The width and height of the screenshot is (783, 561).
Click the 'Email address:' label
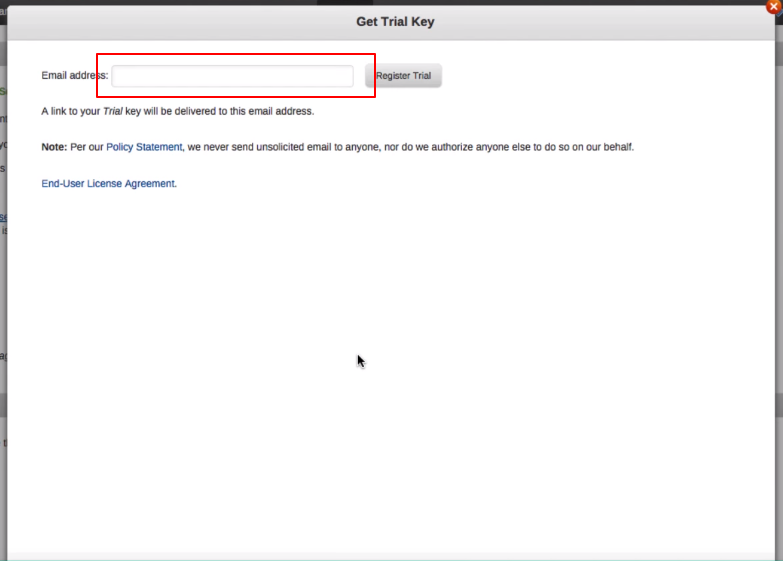pyautogui.click(x=74, y=76)
